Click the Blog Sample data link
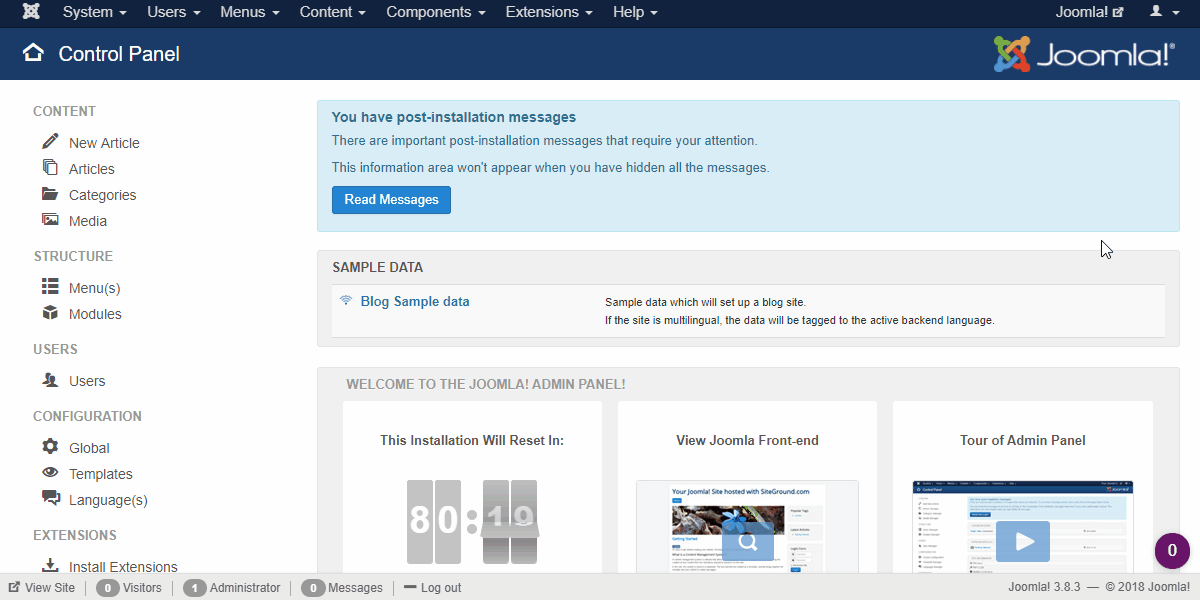Image resolution: width=1200 pixels, height=600 pixels. 415,301
